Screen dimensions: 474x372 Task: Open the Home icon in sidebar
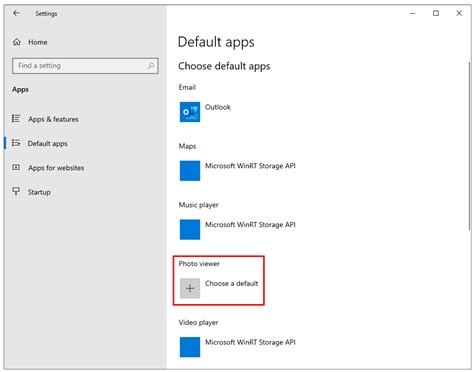point(17,42)
